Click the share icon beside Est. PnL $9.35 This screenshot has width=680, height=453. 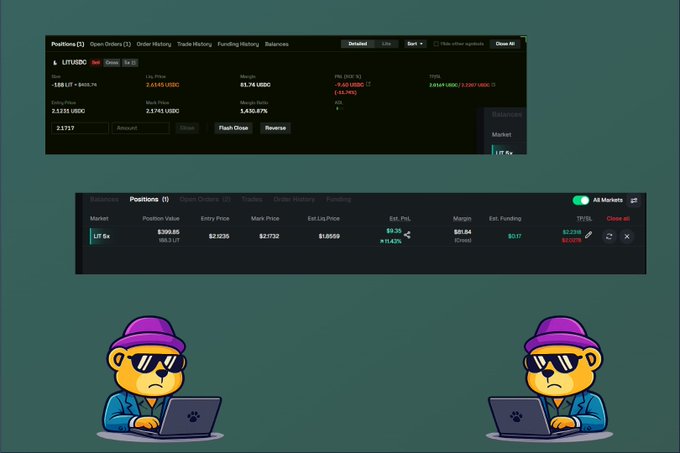pos(407,235)
